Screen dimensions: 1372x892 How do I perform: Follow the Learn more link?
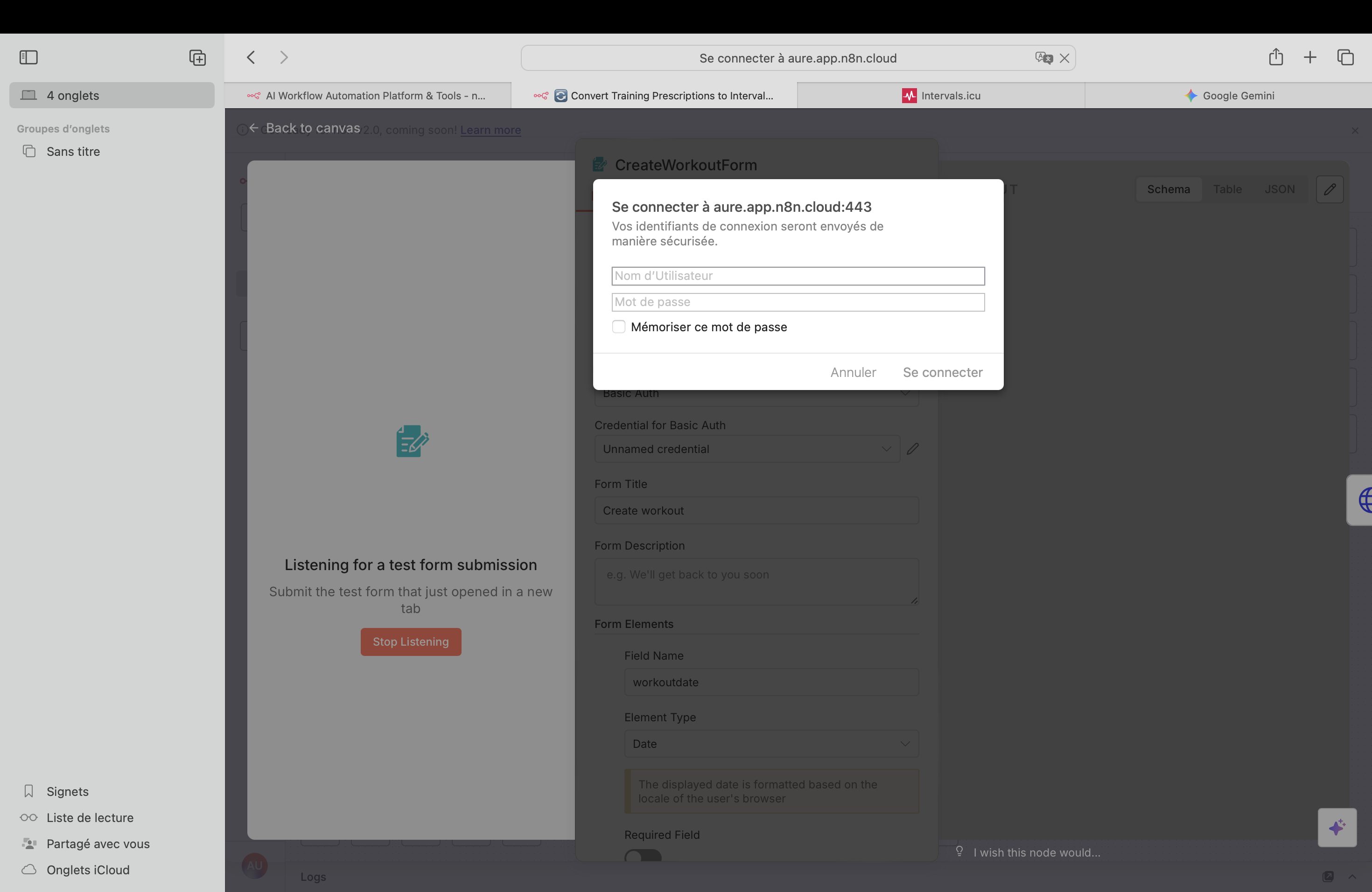[x=490, y=130]
